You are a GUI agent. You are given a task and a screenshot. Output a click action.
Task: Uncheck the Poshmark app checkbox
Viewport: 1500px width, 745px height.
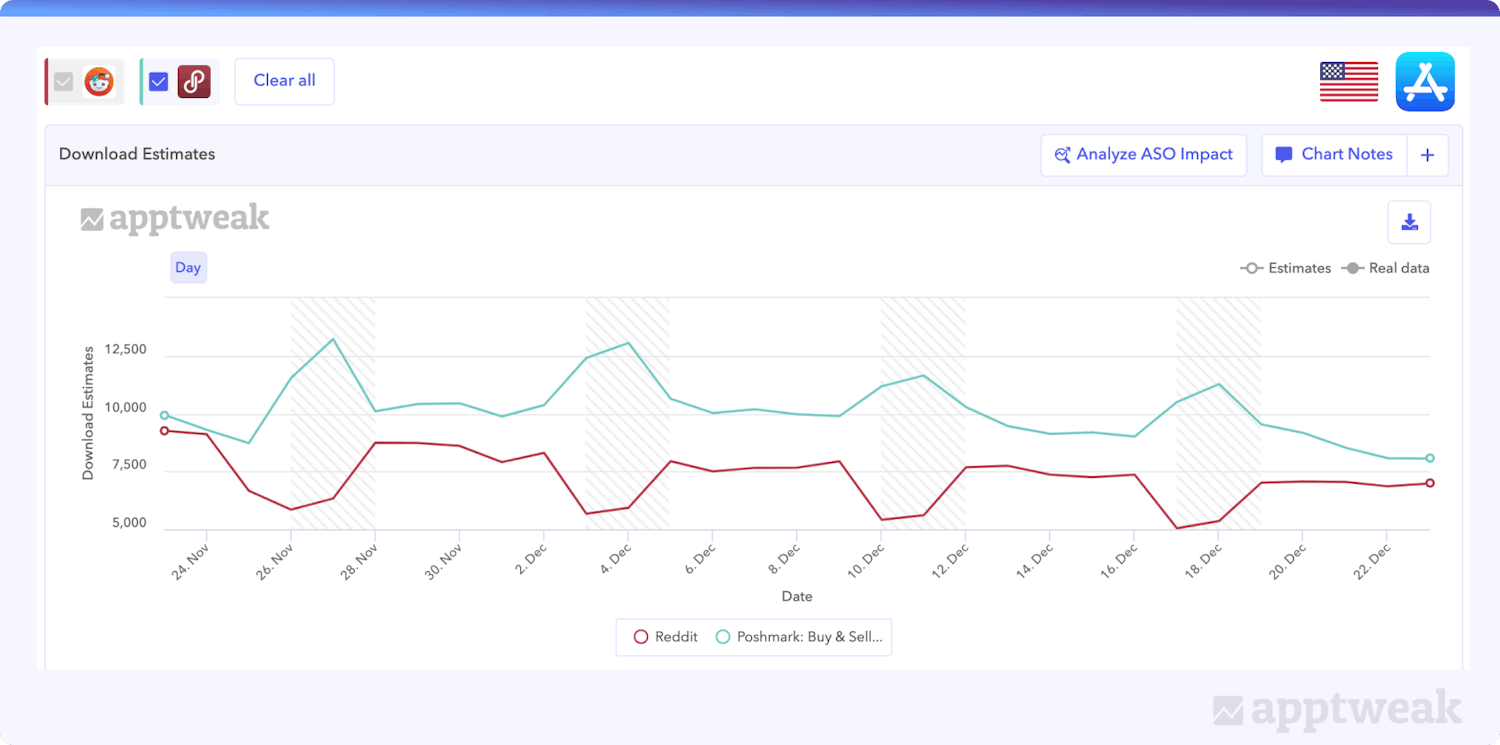point(158,82)
